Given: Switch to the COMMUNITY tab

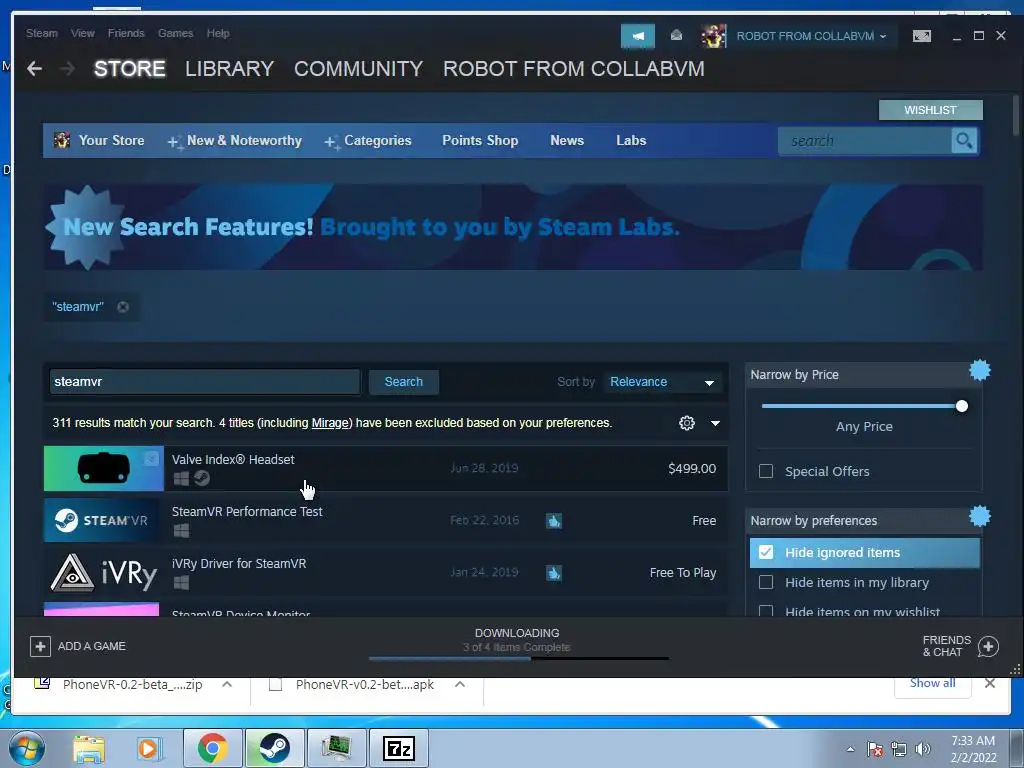Looking at the screenshot, I should click(359, 69).
